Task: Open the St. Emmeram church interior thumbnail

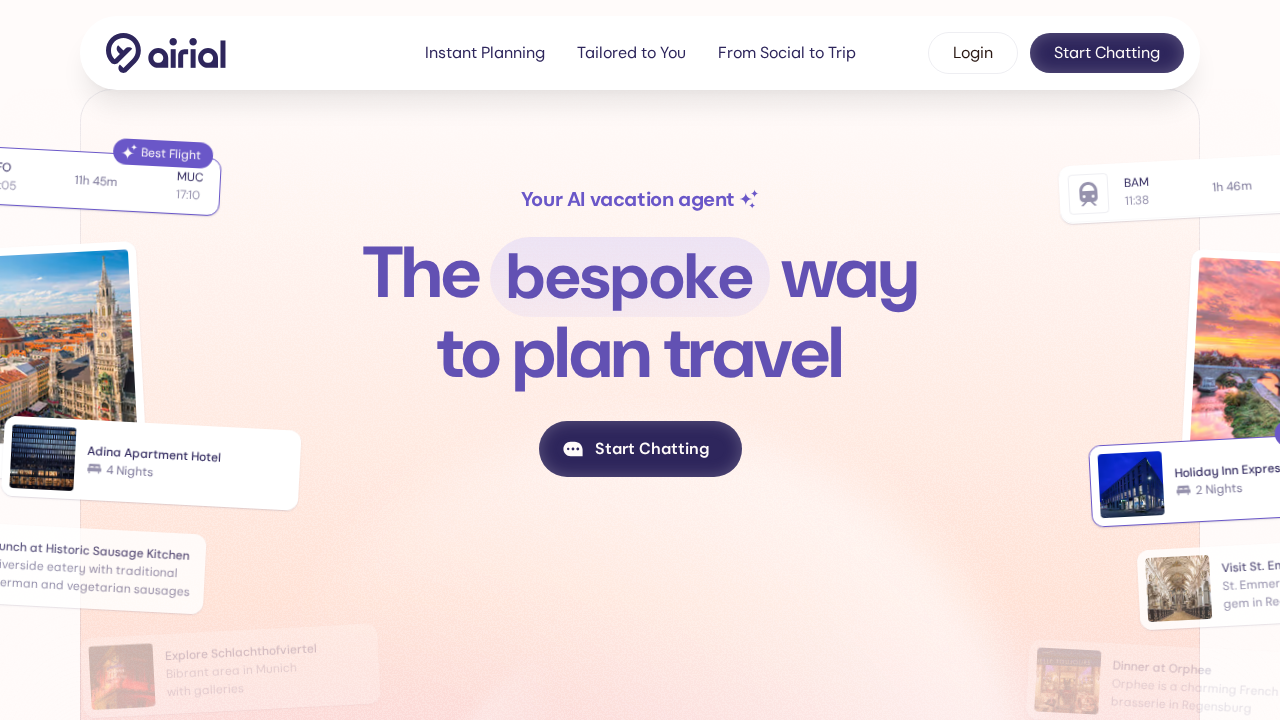Action: (x=1178, y=588)
